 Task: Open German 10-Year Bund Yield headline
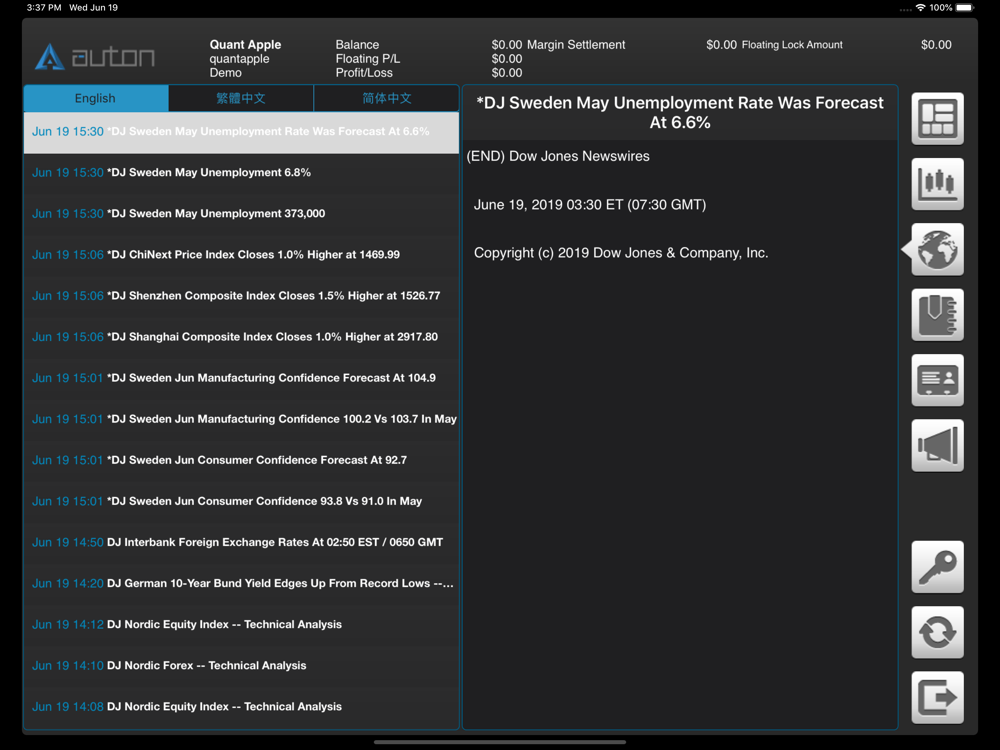[241, 584]
